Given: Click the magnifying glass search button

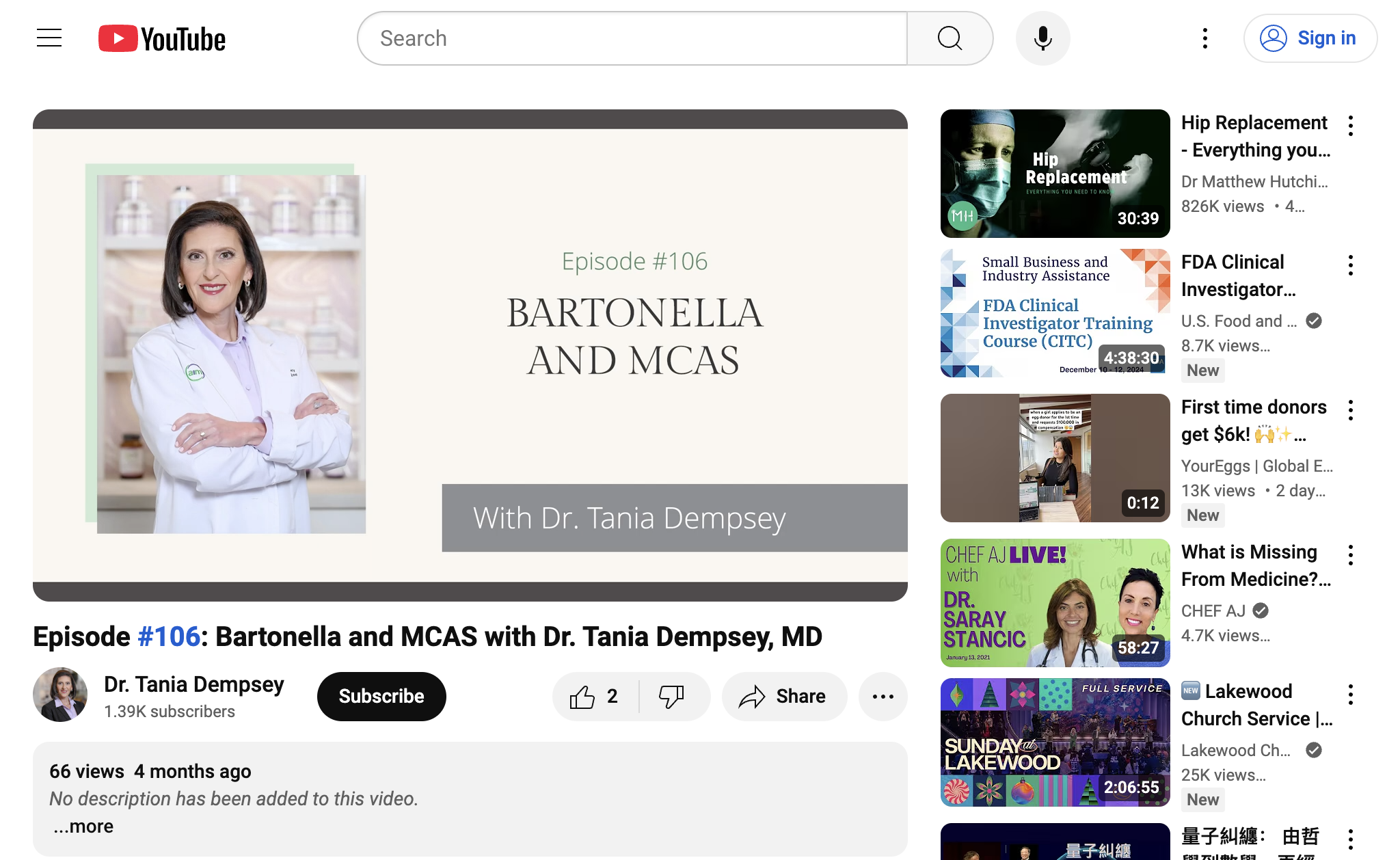Looking at the screenshot, I should [x=950, y=38].
